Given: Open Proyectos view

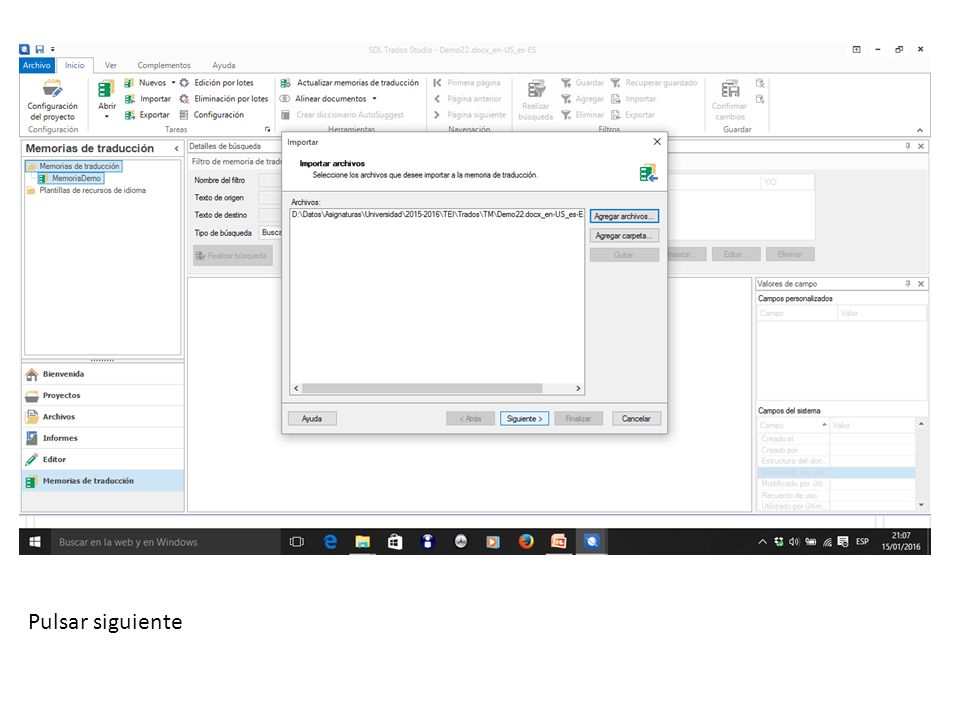Looking at the screenshot, I should point(103,396).
